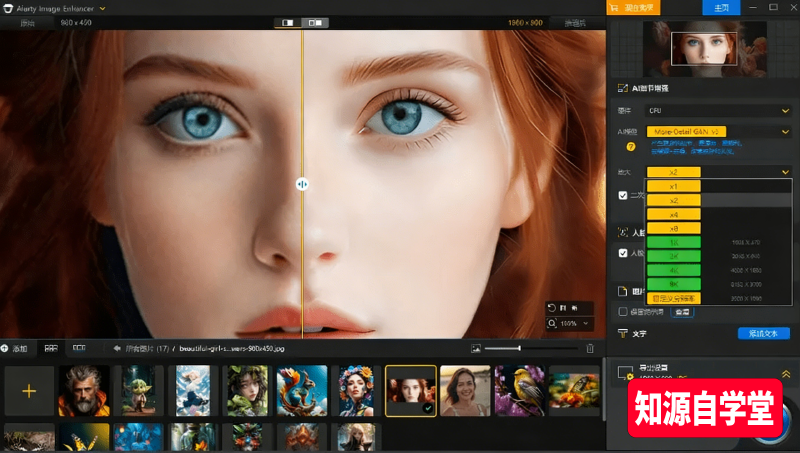Click the rotate icon in preview controls
800x453 pixels.
point(551,308)
